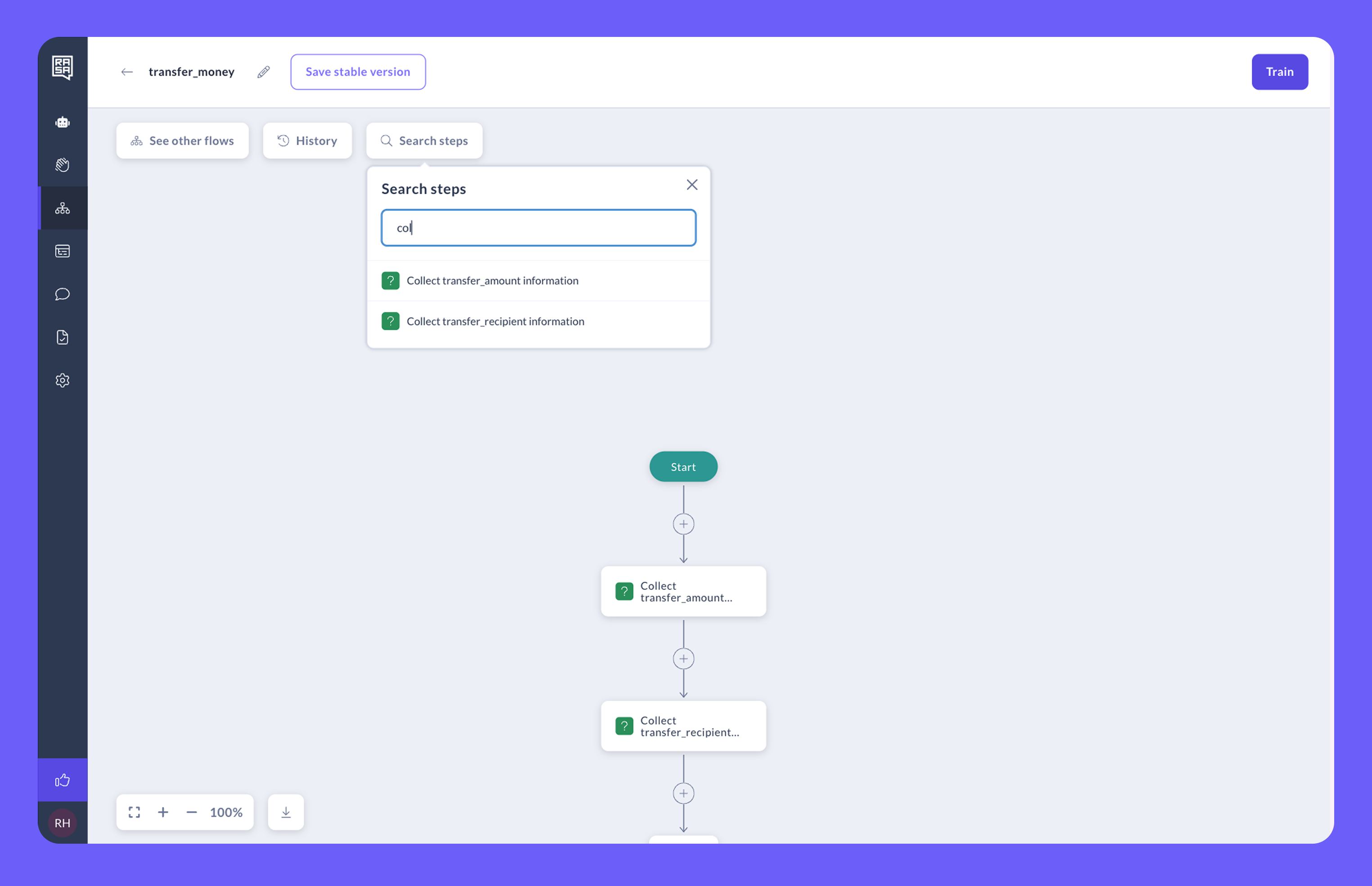Select Collect transfer_amount information search result
The image size is (1372, 886).
point(492,281)
